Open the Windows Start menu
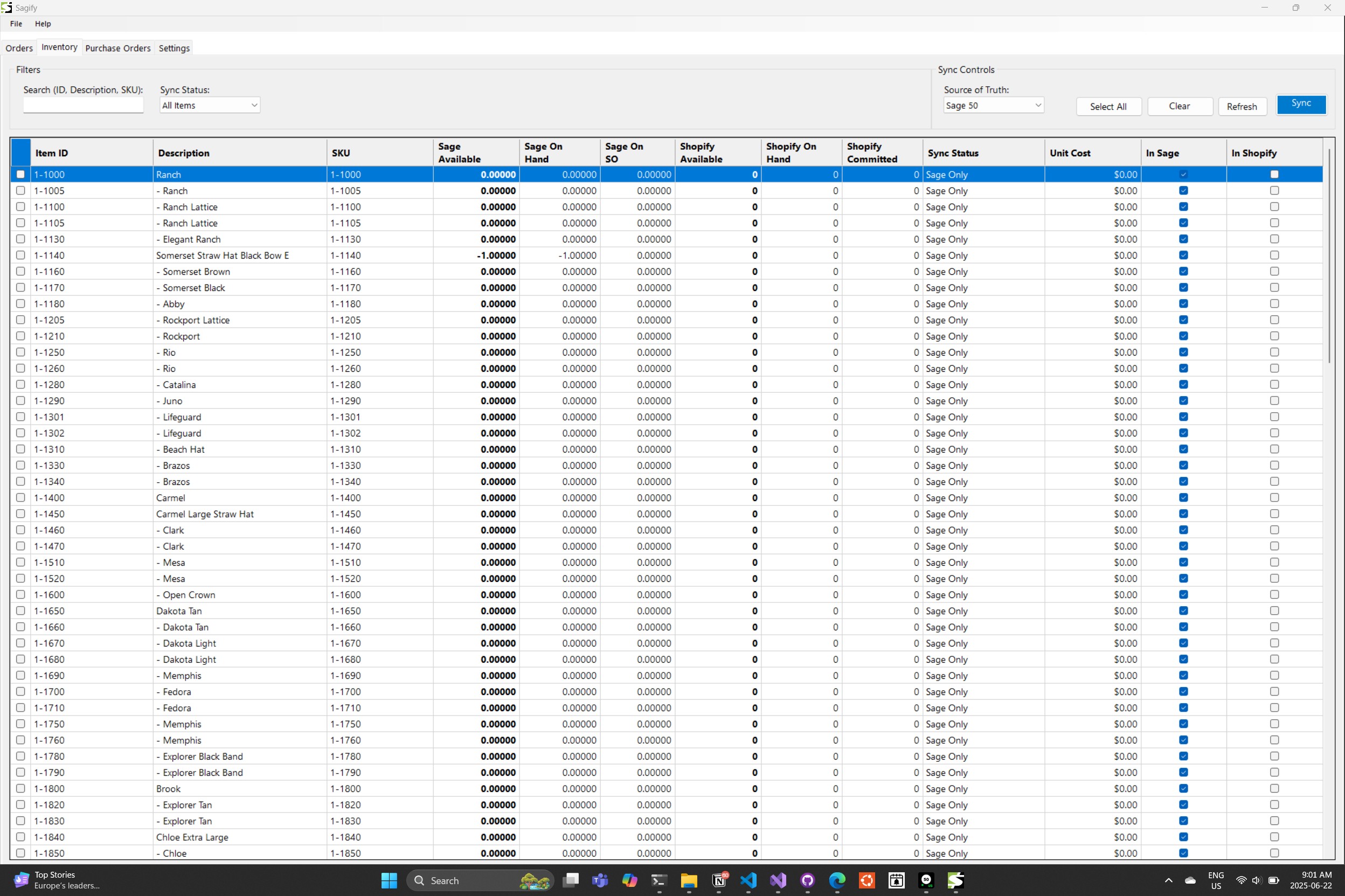This screenshot has width=1345, height=896. (x=389, y=880)
